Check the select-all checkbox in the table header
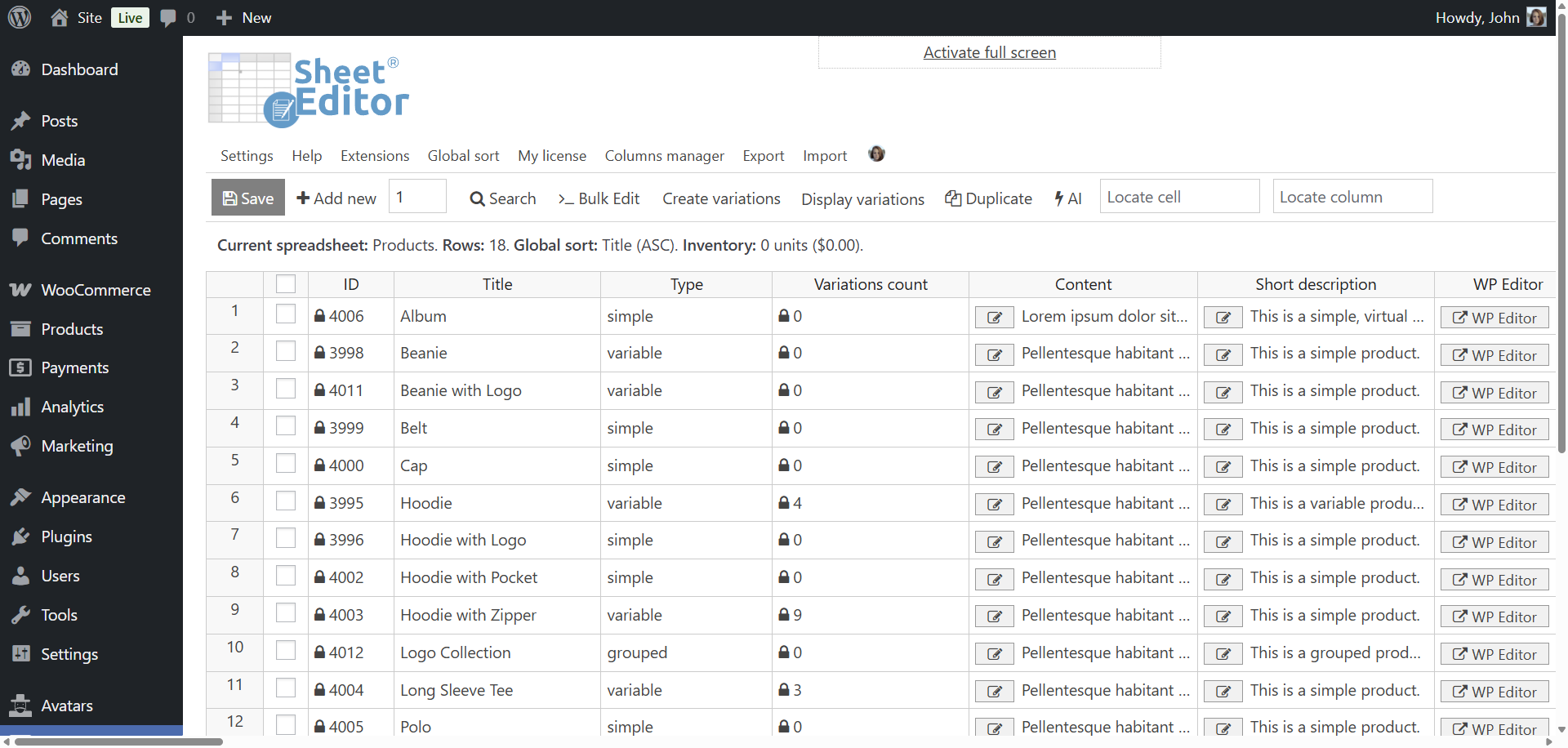 point(285,283)
